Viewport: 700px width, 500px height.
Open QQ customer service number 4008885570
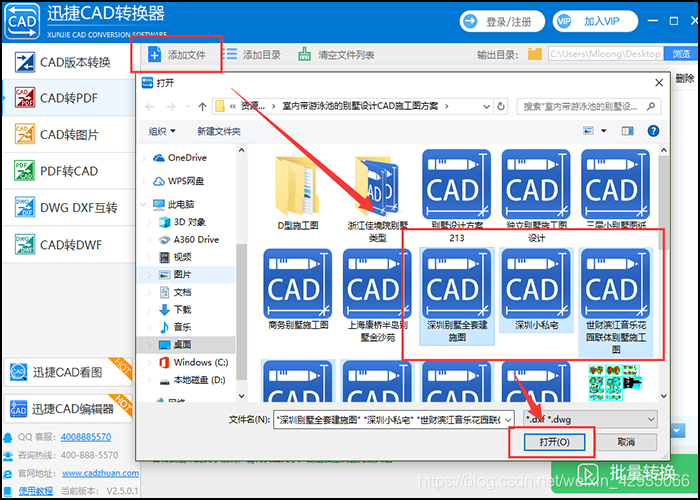pyautogui.click(x=86, y=437)
